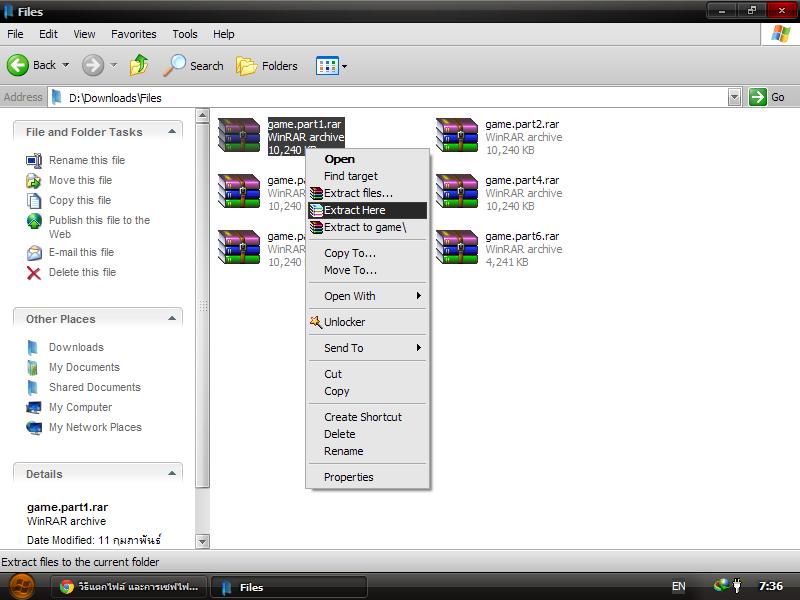Select the game.part6.rar archive icon
800x600 pixels.
click(x=457, y=248)
